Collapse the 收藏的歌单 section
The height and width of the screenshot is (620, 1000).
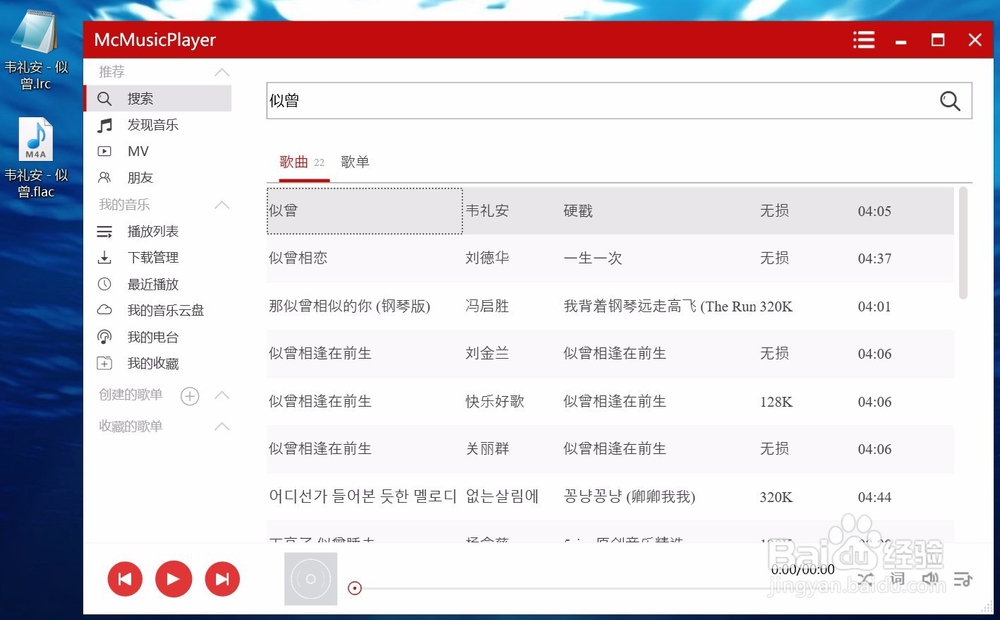pyautogui.click(x=221, y=426)
